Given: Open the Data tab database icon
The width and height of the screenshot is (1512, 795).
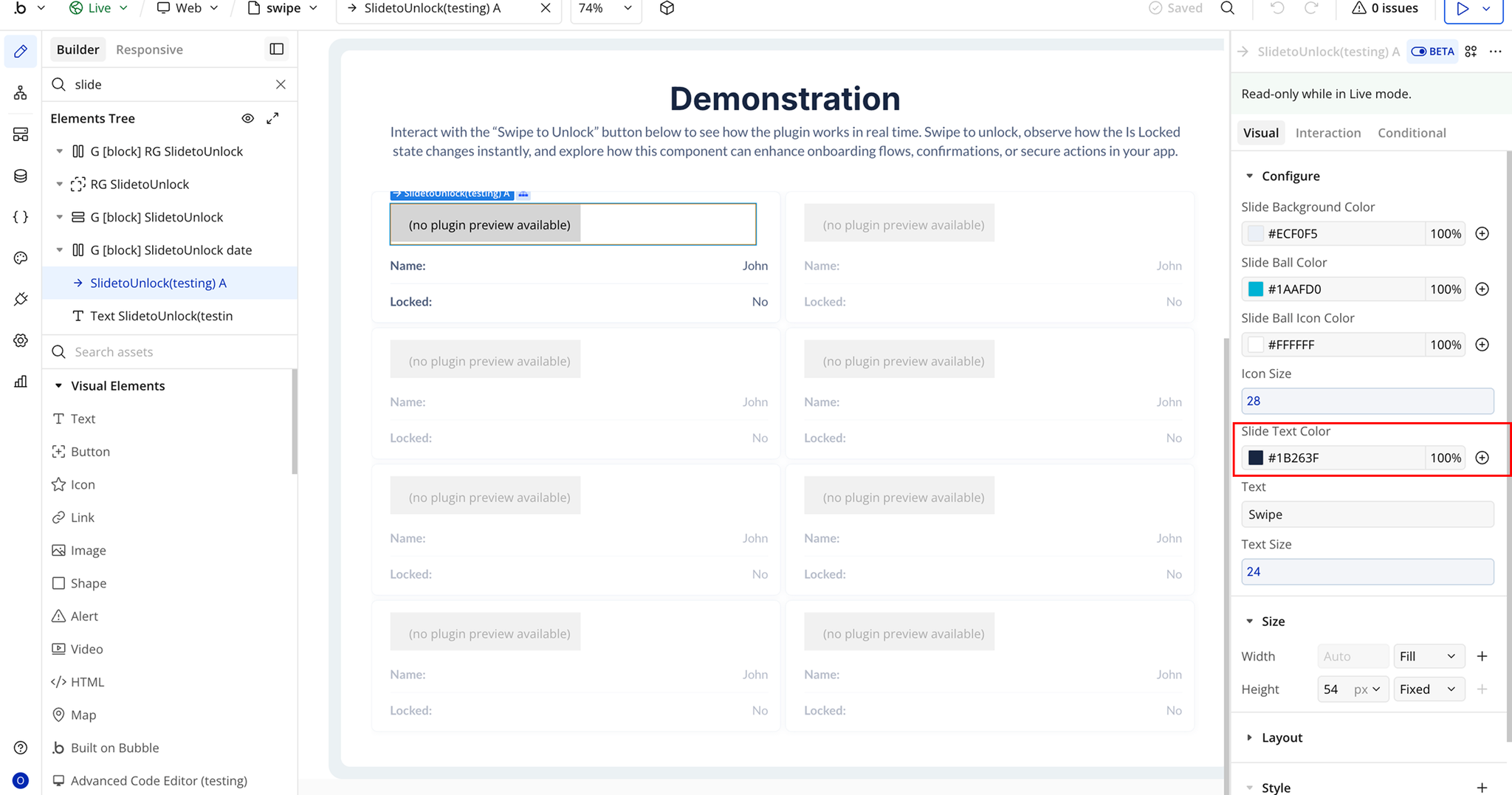Looking at the screenshot, I should (x=21, y=176).
